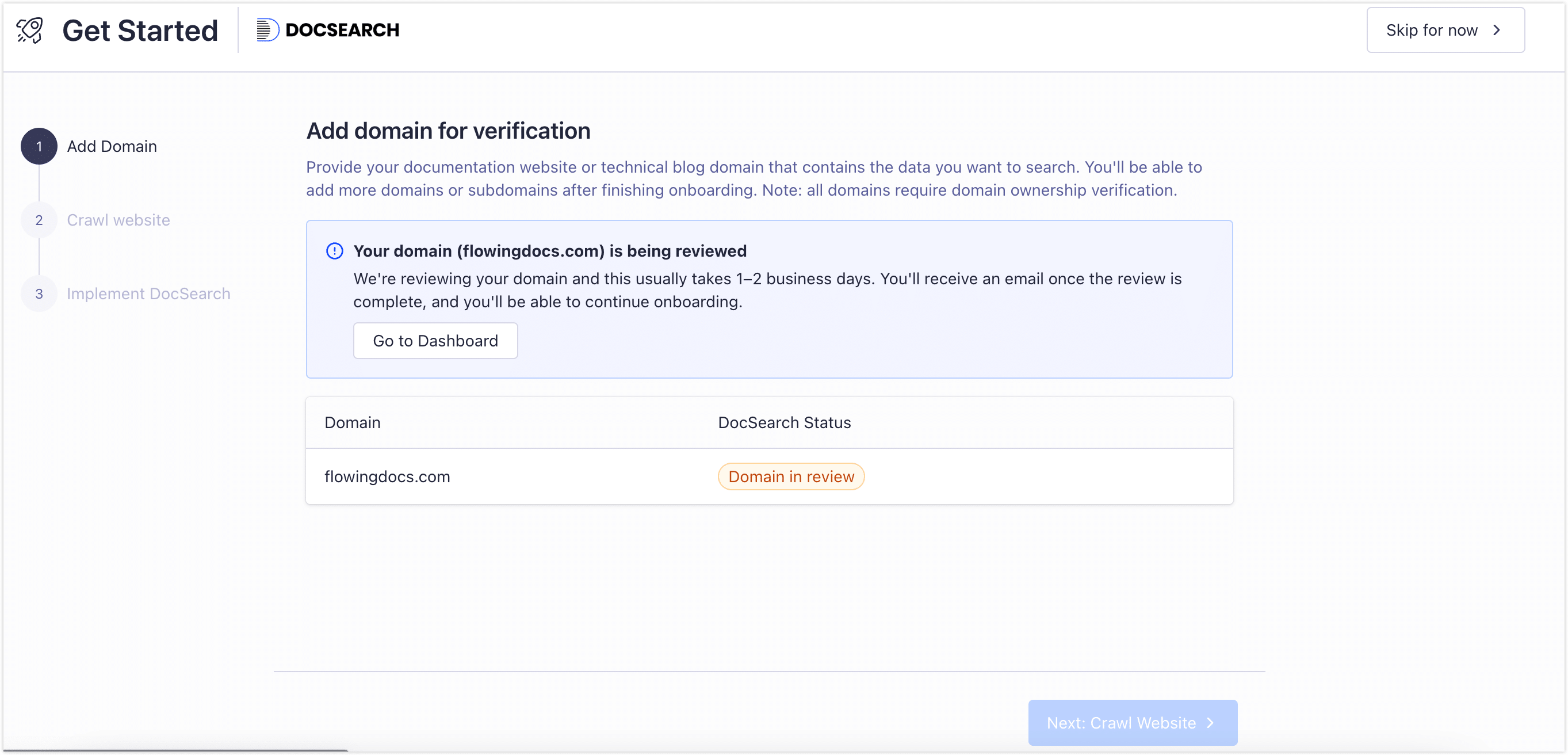1568x755 pixels.
Task: Select step 1 circle Add Domain
Action: [39, 146]
